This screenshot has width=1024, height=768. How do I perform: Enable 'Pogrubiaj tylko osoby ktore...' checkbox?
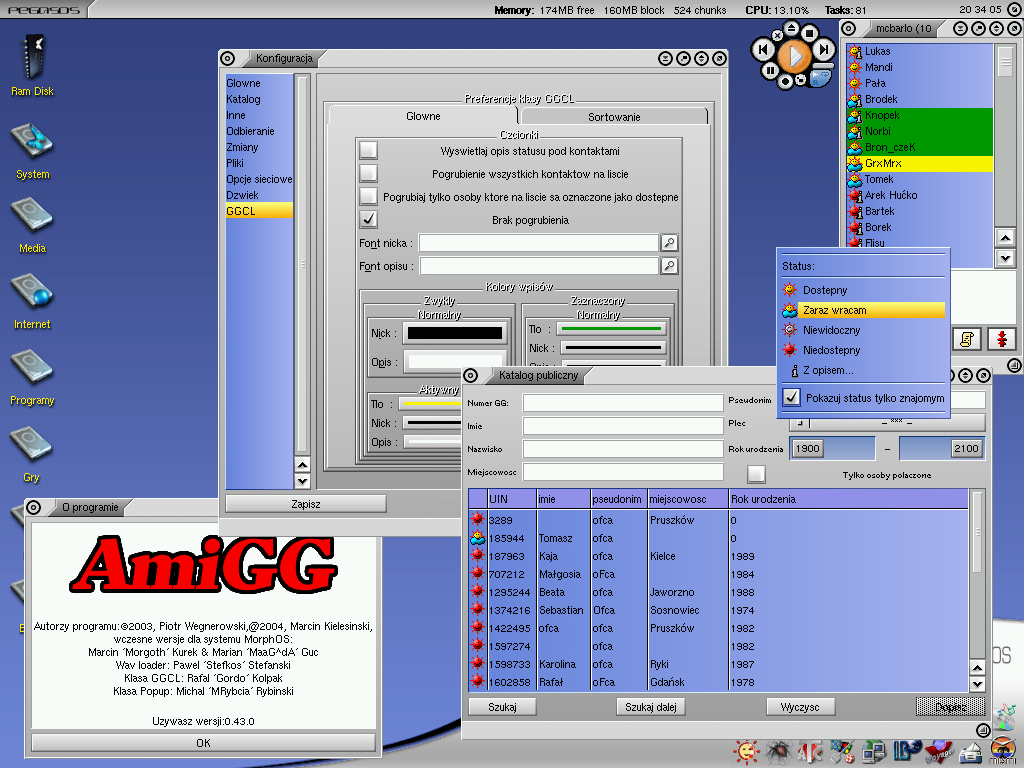click(x=368, y=196)
